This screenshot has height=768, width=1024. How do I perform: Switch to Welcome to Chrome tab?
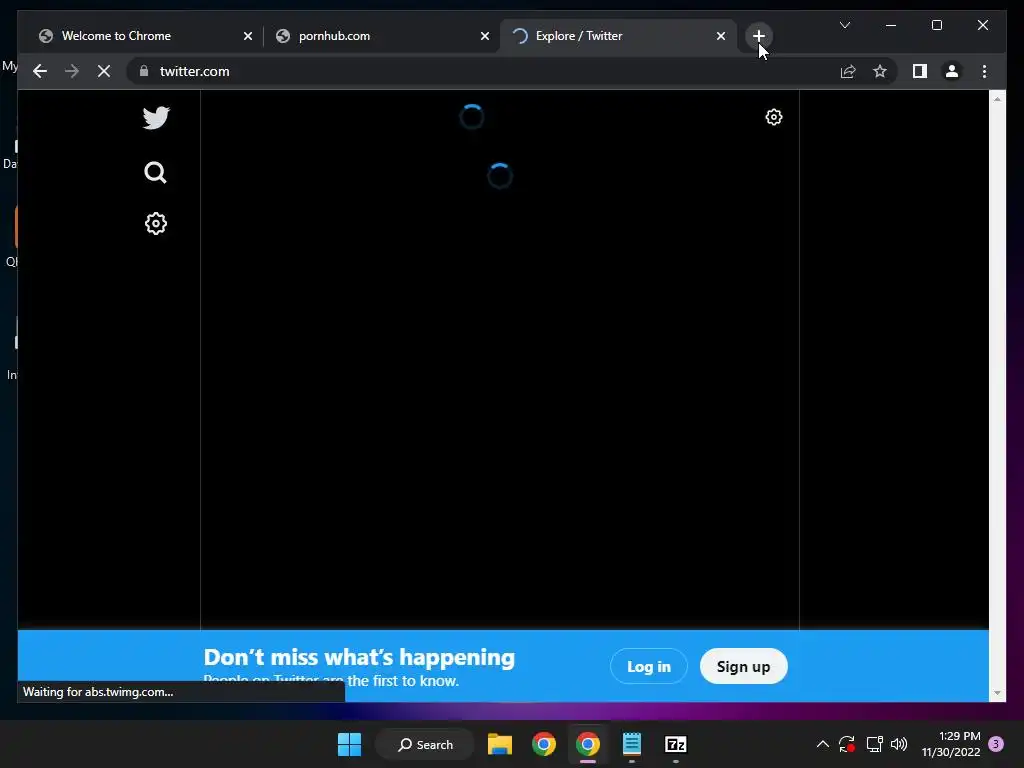[142, 36]
